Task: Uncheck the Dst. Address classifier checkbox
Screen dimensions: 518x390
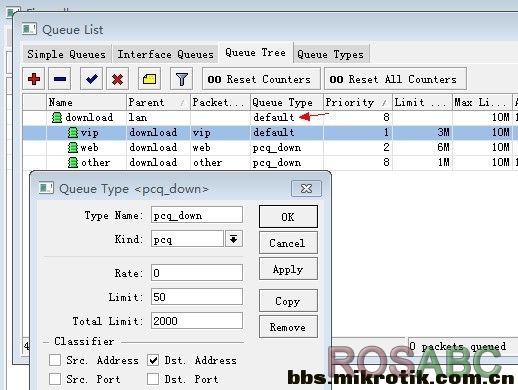Action: click(x=153, y=360)
